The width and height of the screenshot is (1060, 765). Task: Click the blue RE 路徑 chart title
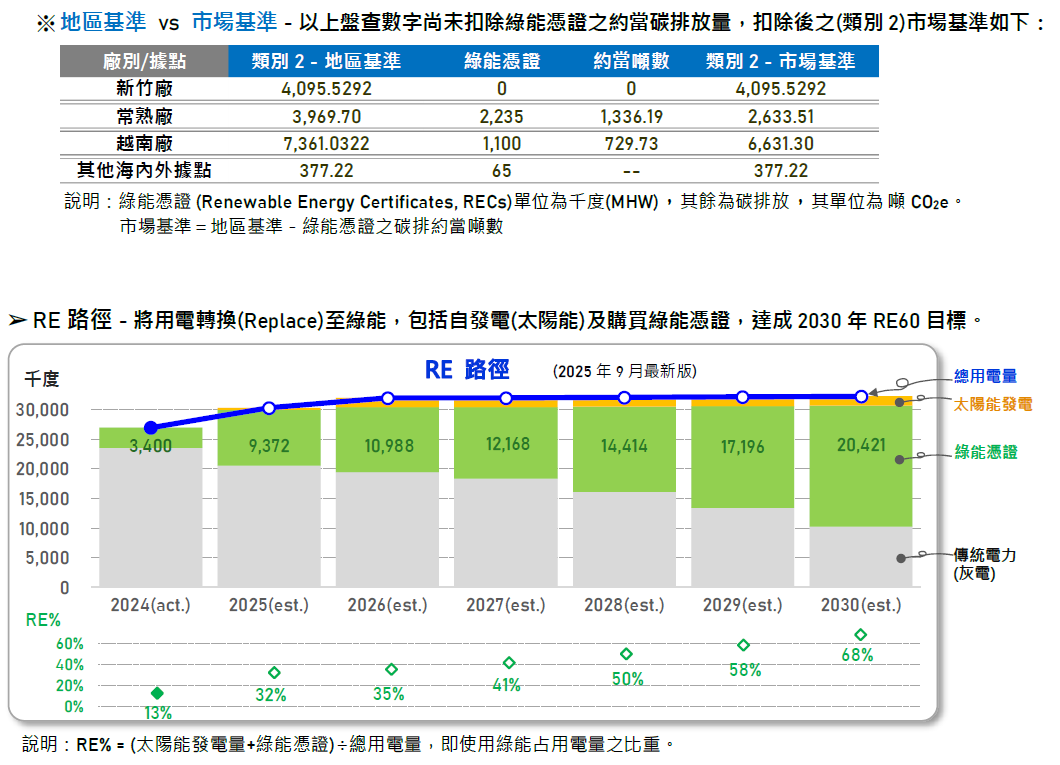pos(467,370)
